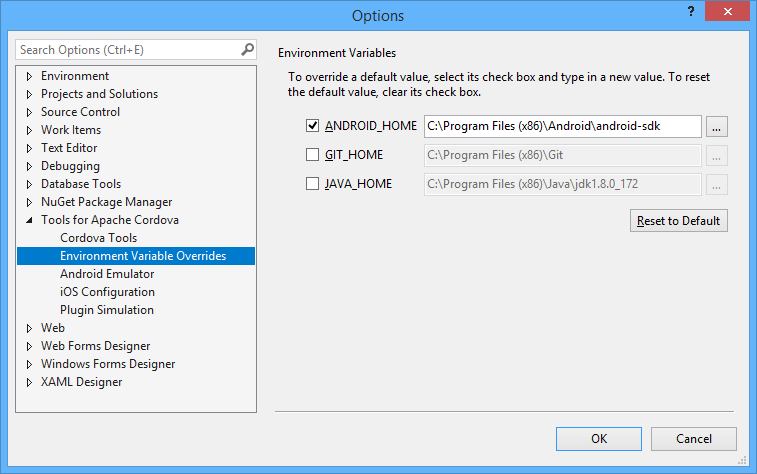This screenshot has height=474, width=757.
Task: Open the Android Emulator options page
Action: pyautogui.click(x=107, y=274)
